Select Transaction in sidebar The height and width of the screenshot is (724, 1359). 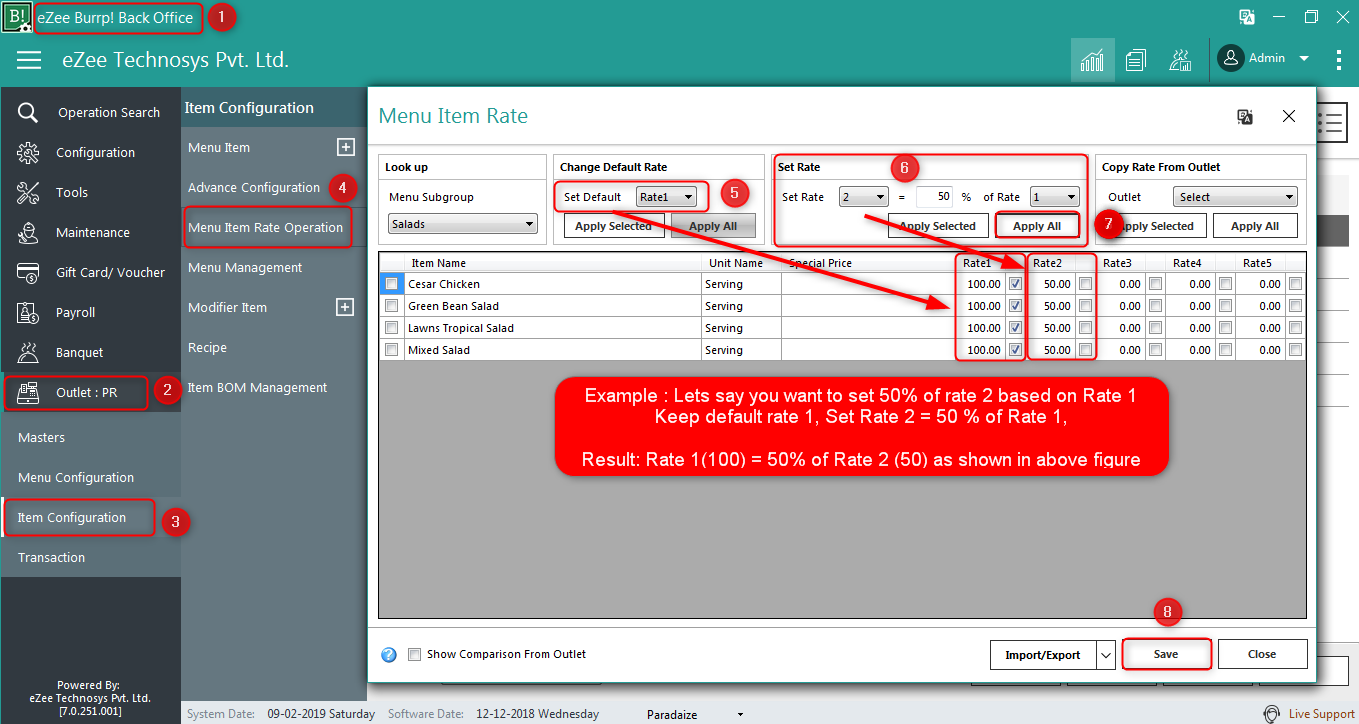point(51,557)
